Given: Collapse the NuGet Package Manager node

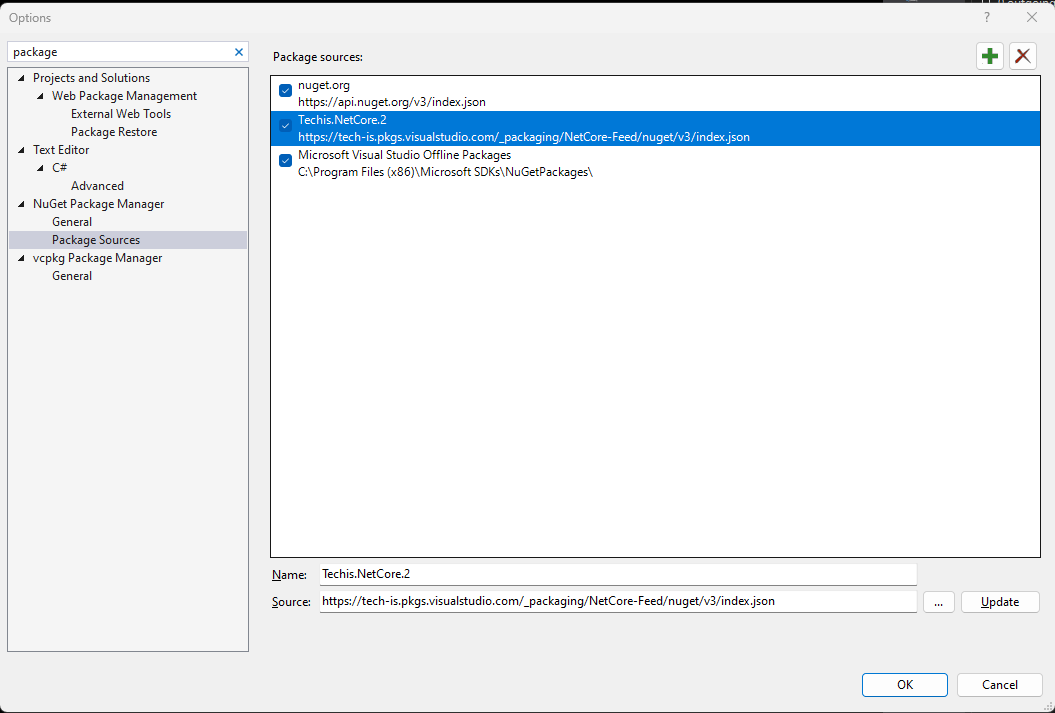Looking at the screenshot, I should pyautogui.click(x=21, y=204).
